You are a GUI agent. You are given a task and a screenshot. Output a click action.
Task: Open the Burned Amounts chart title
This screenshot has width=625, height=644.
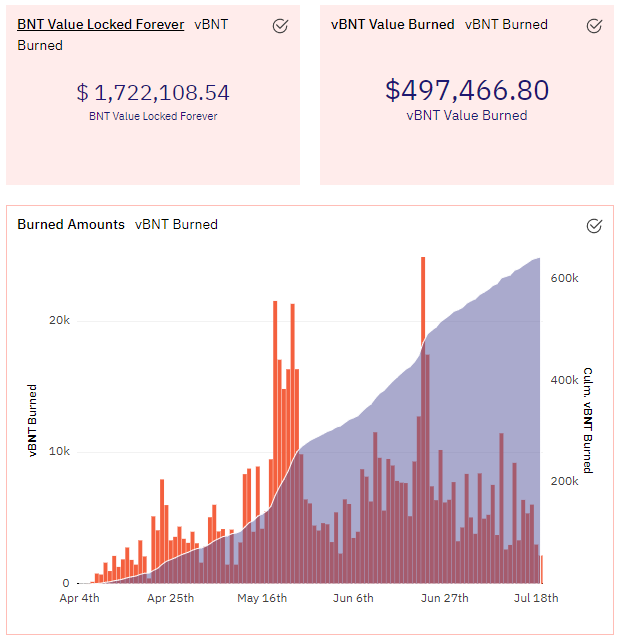point(71,224)
